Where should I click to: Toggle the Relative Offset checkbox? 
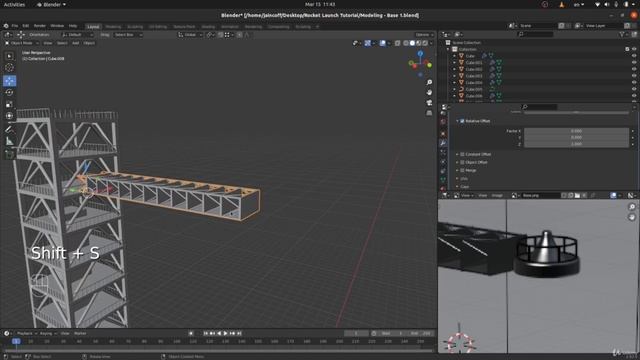click(x=462, y=121)
